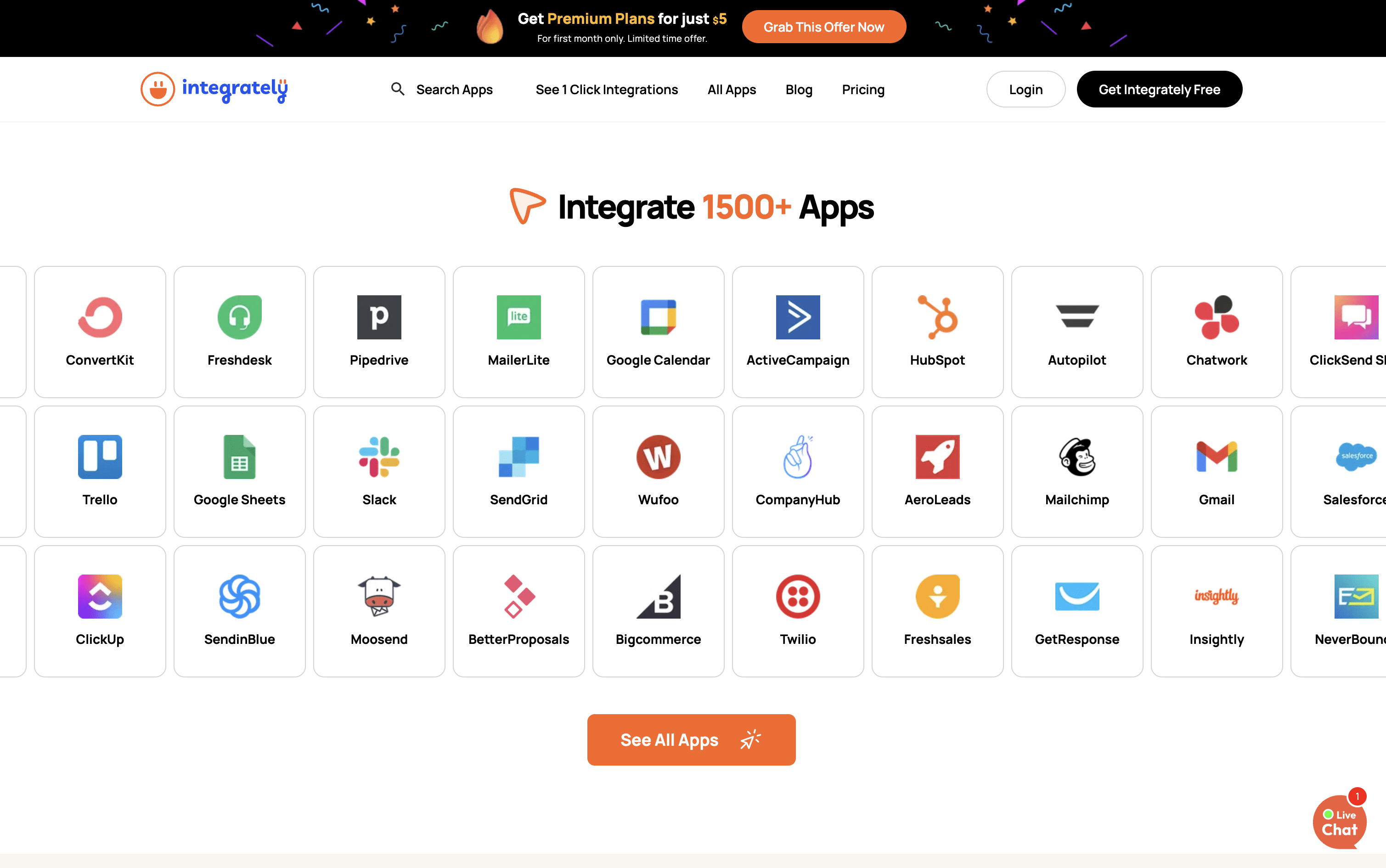
Task: Click the Google Sheets label
Action: [239, 500]
